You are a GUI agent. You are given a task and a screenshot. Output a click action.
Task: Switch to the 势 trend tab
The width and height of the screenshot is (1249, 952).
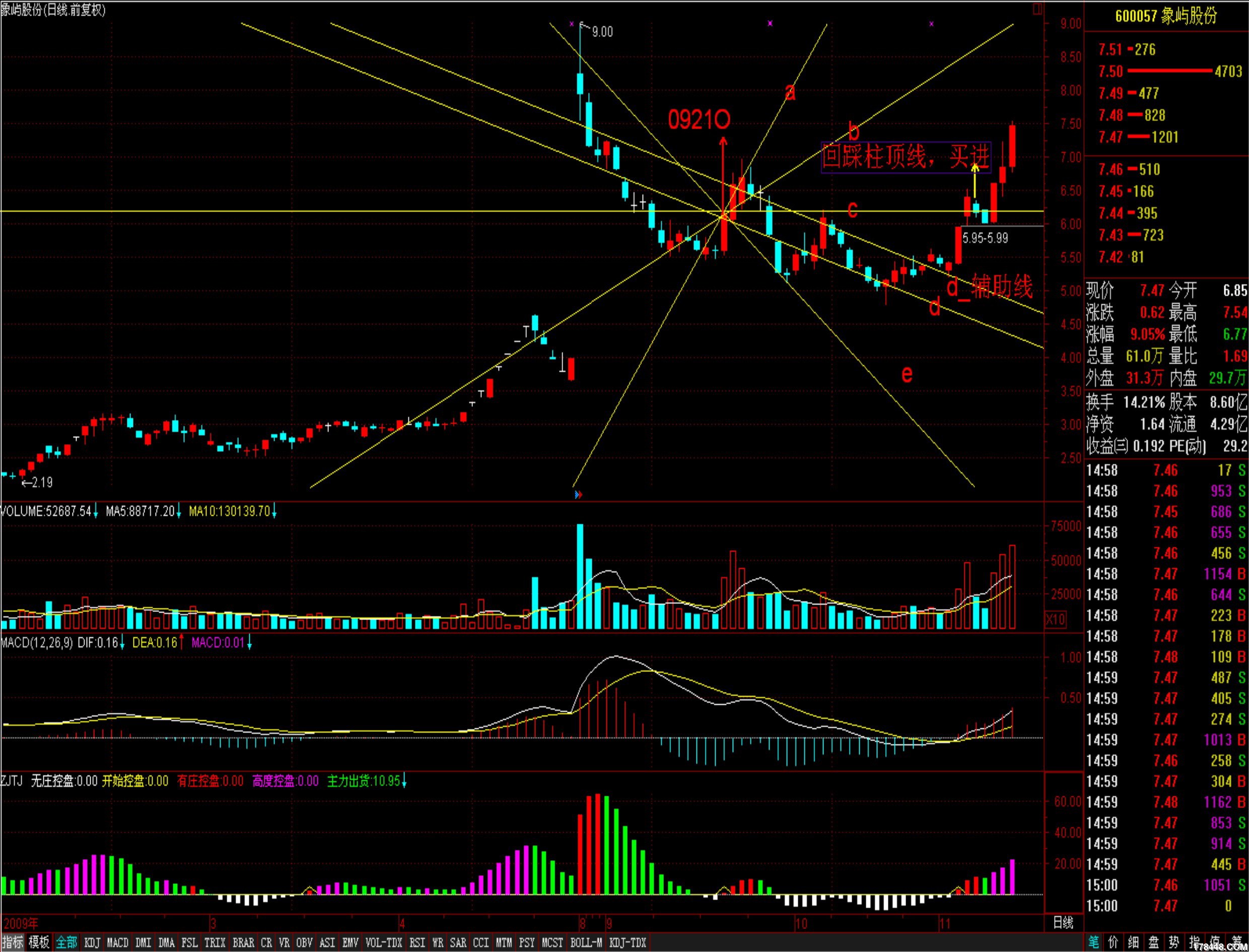[x=1173, y=942]
